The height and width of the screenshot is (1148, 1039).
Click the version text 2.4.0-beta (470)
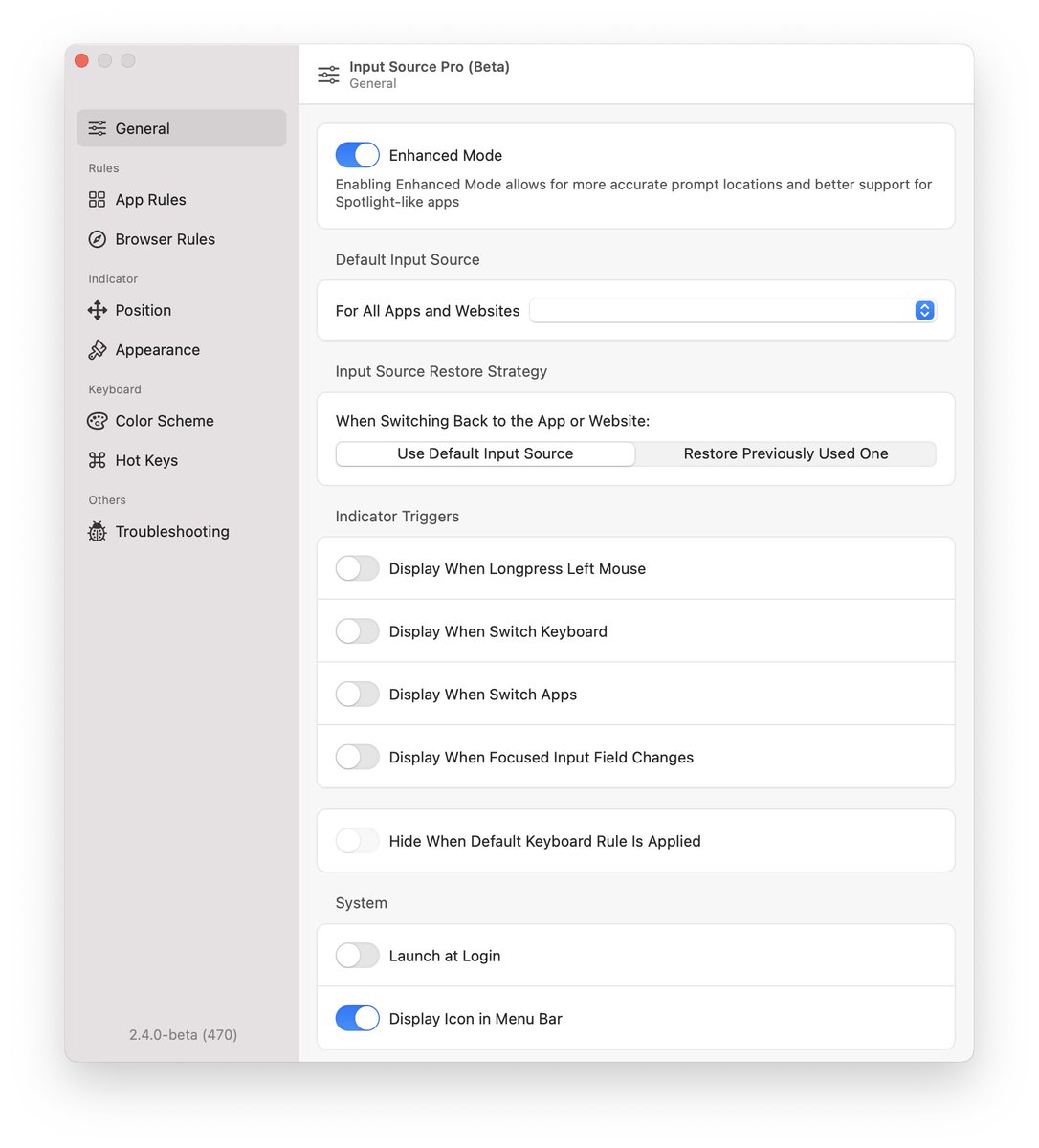coord(183,1034)
